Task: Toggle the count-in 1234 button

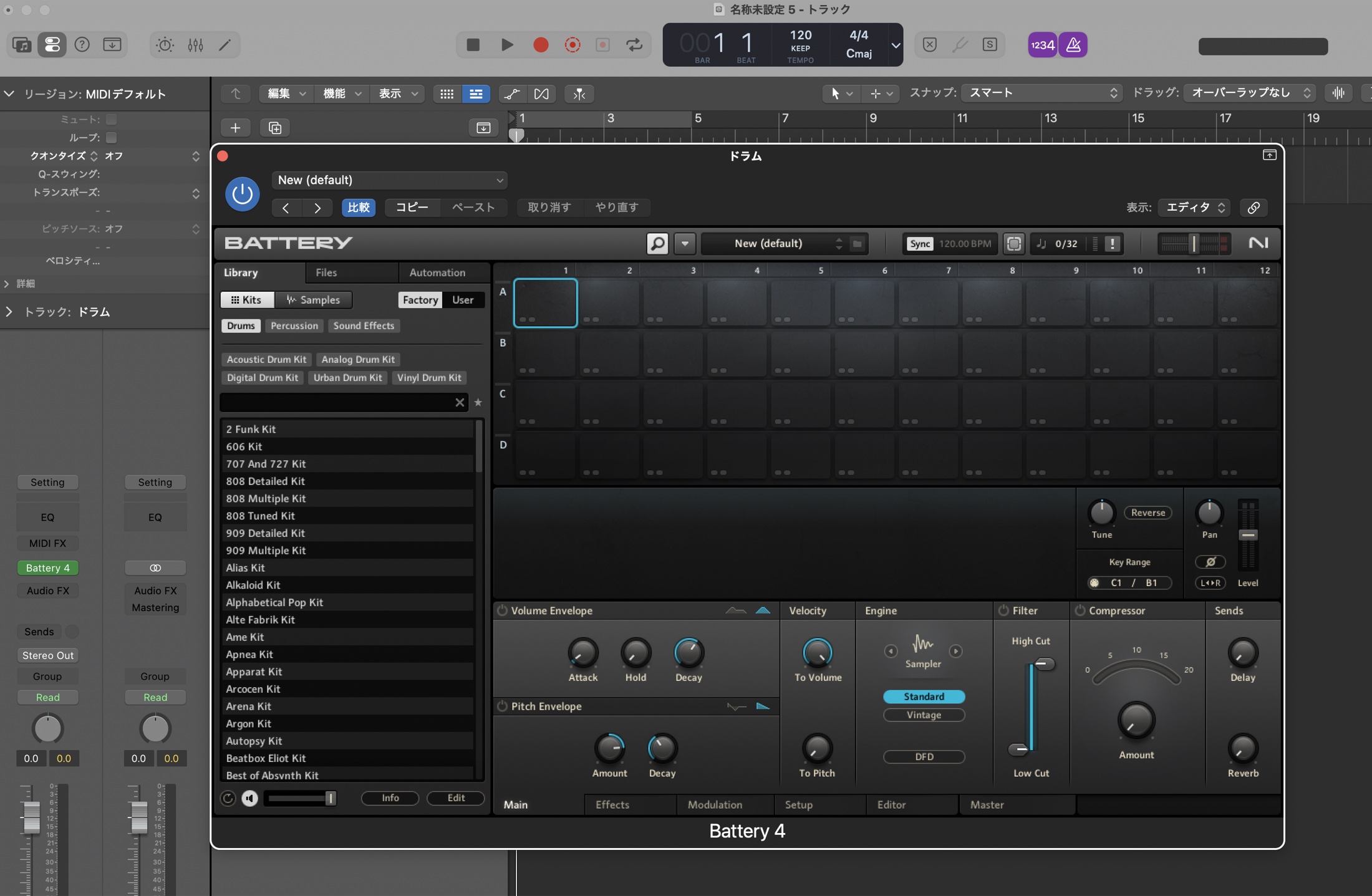Action: coord(1042,45)
